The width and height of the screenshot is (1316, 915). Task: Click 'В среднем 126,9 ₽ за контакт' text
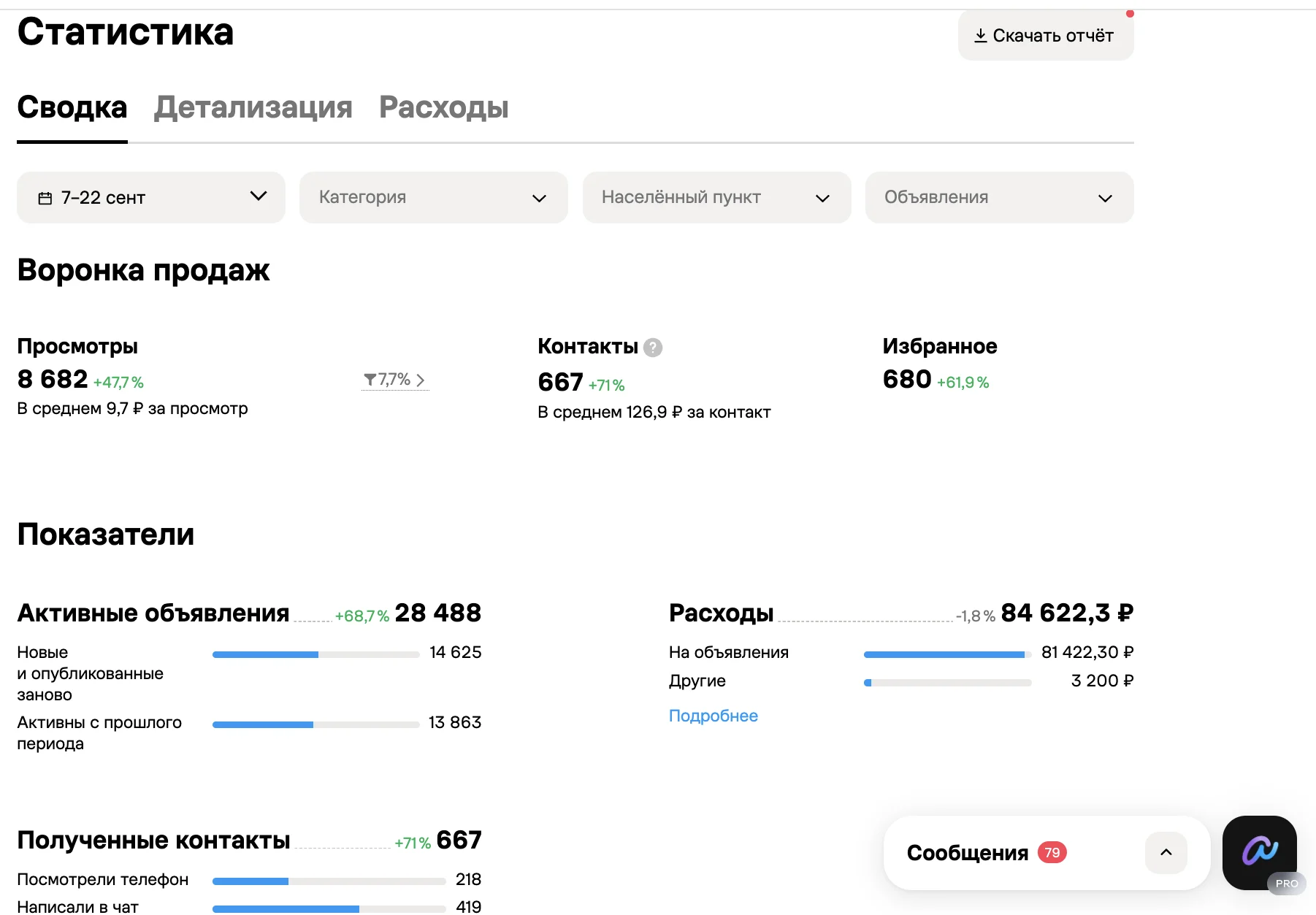[x=654, y=412]
